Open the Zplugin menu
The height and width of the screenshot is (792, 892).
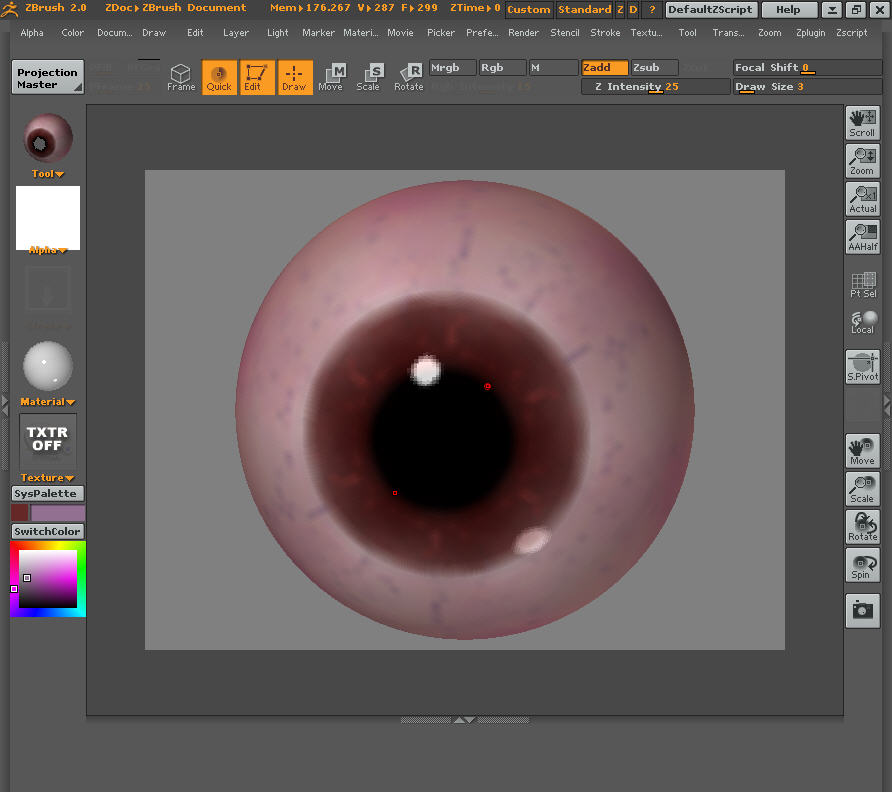(x=811, y=33)
